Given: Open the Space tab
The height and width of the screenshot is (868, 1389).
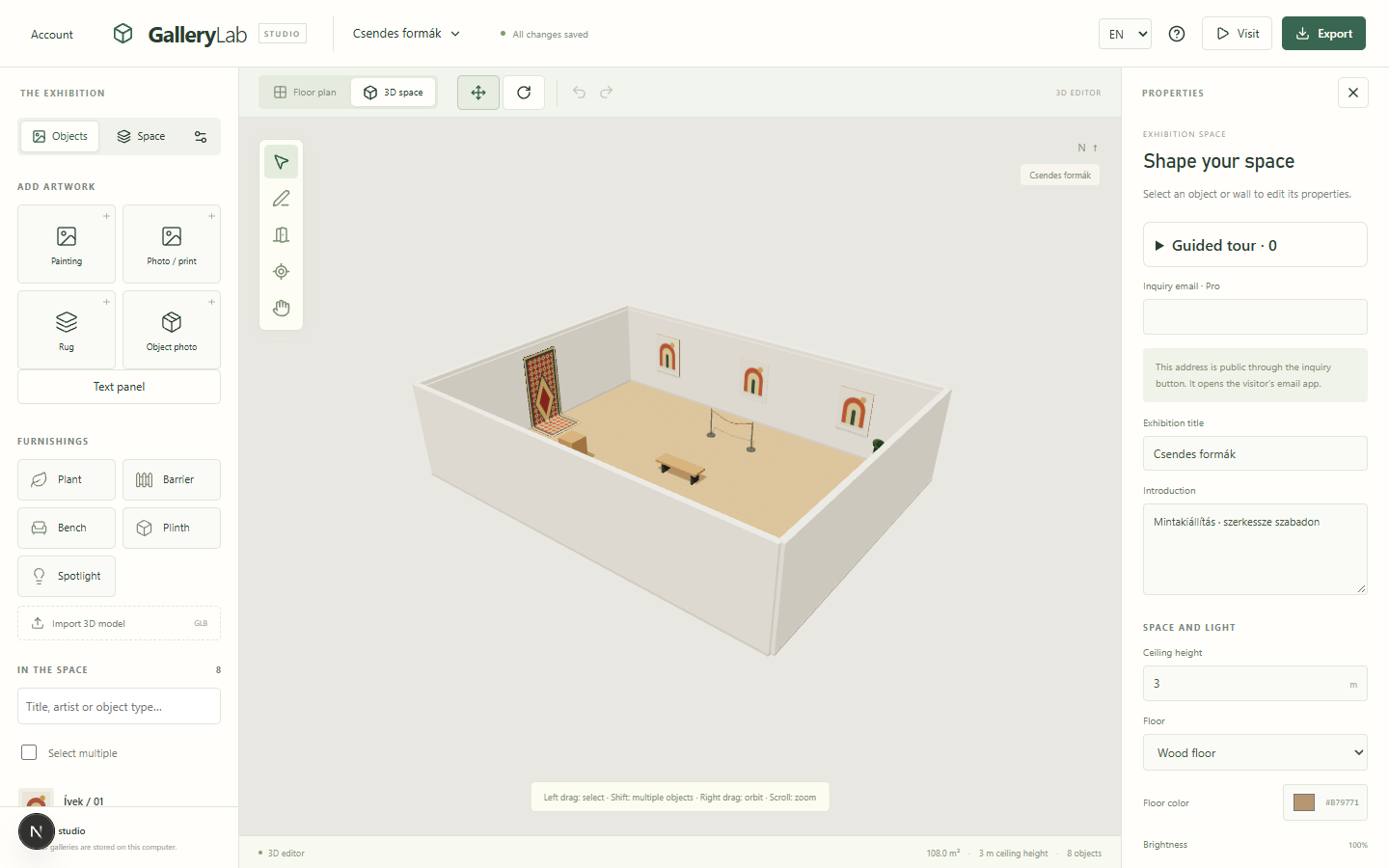Looking at the screenshot, I should click(141, 136).
